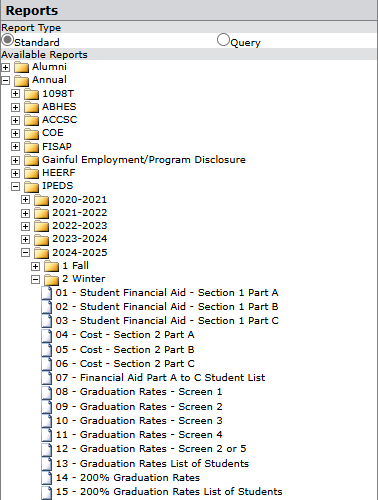Open report 09 Graduation Rates Screen 2
The width and height of the screenshot is (378, 500).
tap(139, 407)
